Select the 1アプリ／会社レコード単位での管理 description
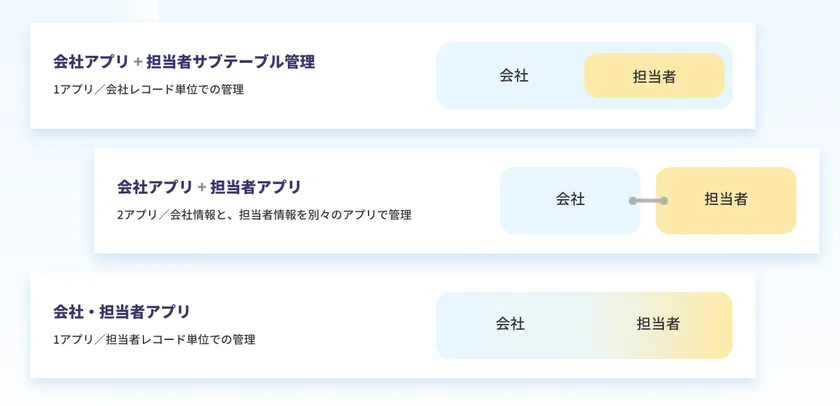The image size is (840, 406). click(x=149, y=90)
